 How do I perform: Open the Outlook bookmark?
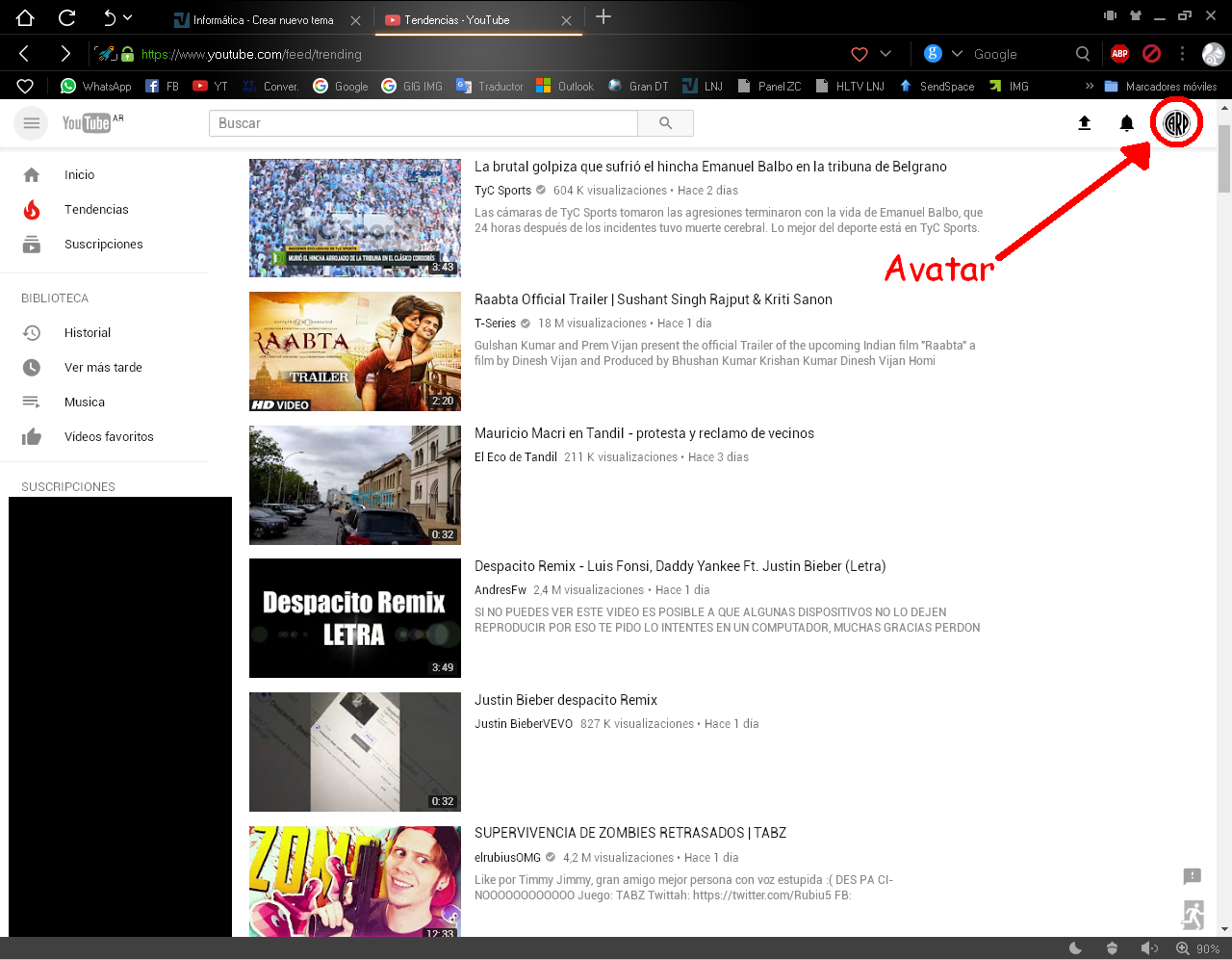[x=565, y=86]
